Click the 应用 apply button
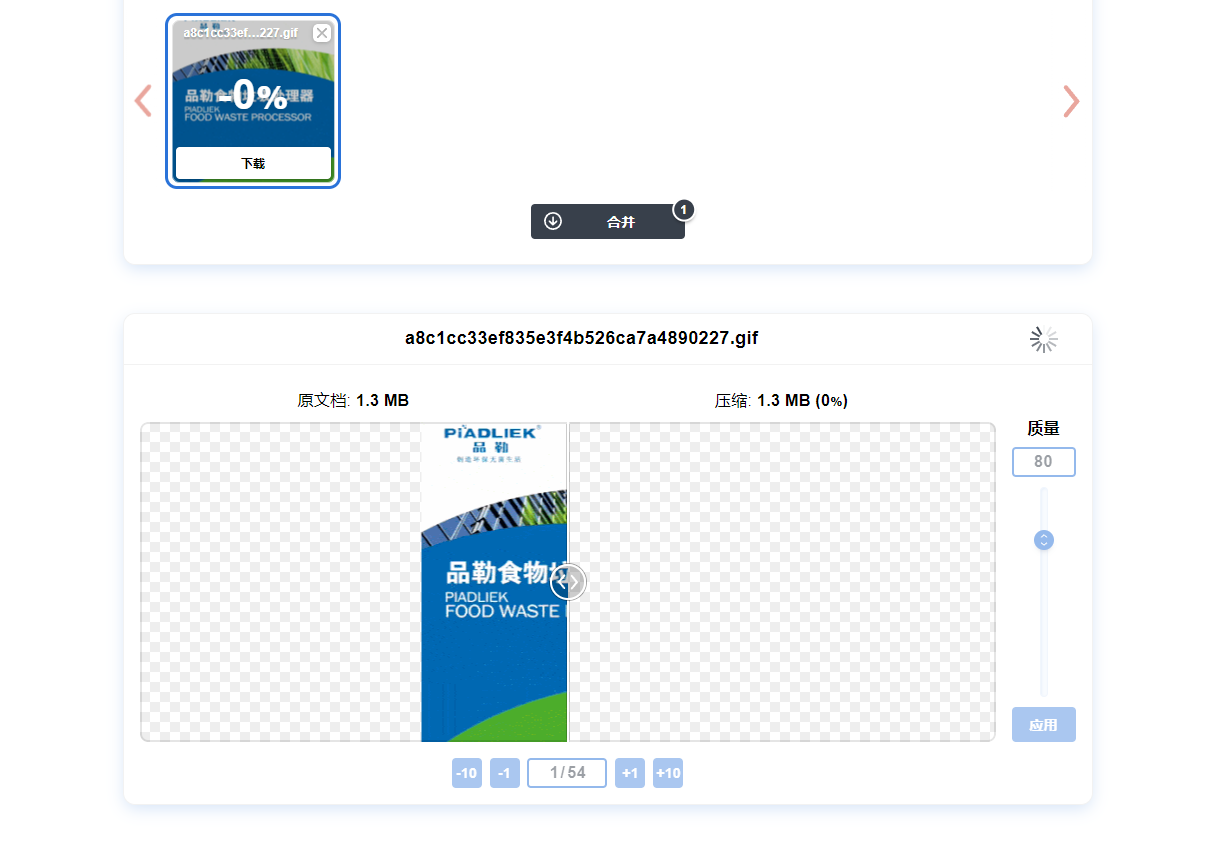This screenshot has height=849, width=1205. coord(1043,725)
